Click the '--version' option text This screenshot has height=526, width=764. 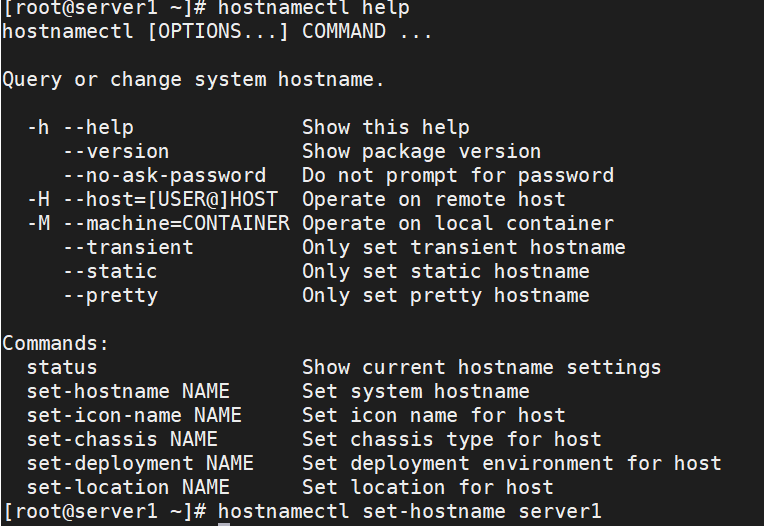116,151
